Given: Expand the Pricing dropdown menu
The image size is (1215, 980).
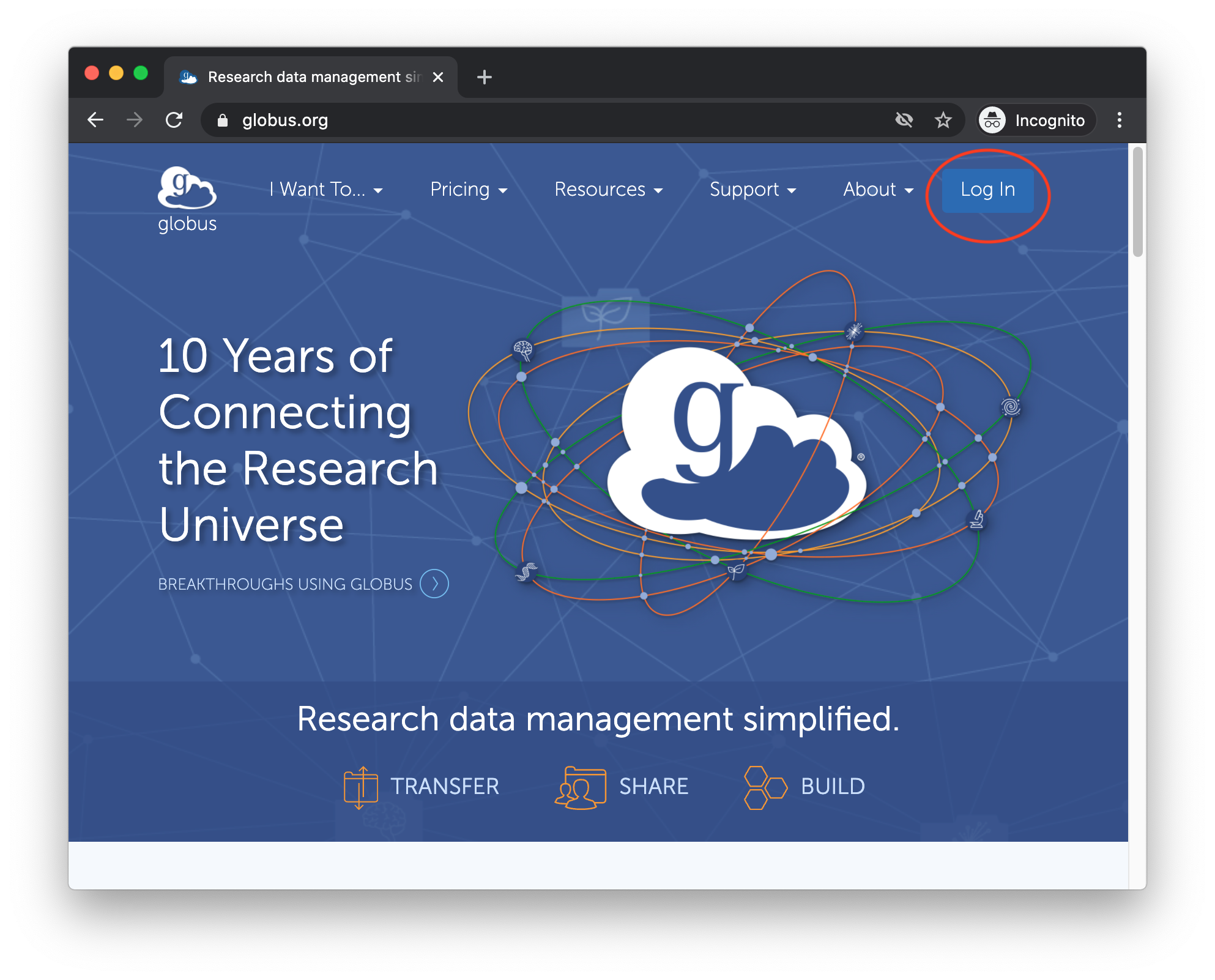Looking at the screenshot, I should click(469, 190).
